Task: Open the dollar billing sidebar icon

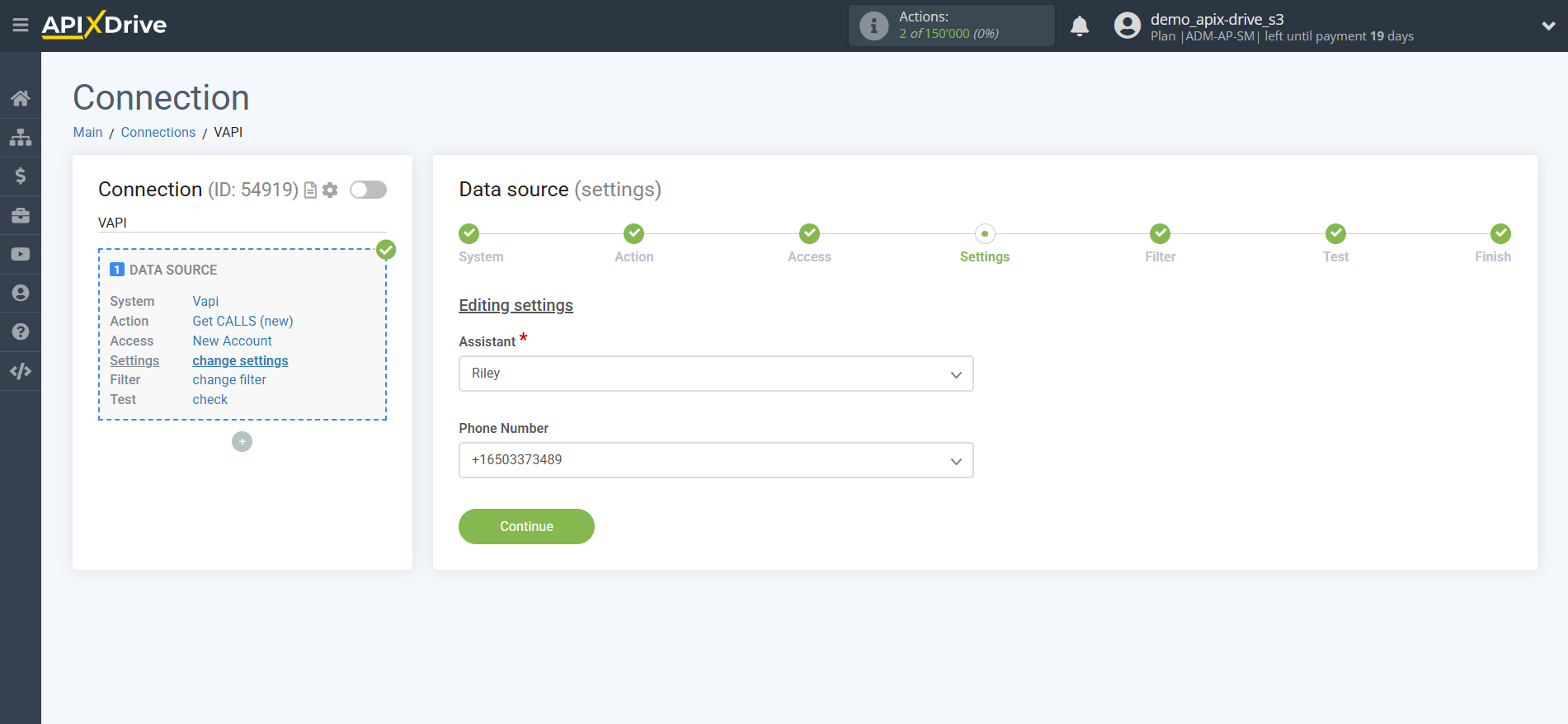Action: point(21,176)
